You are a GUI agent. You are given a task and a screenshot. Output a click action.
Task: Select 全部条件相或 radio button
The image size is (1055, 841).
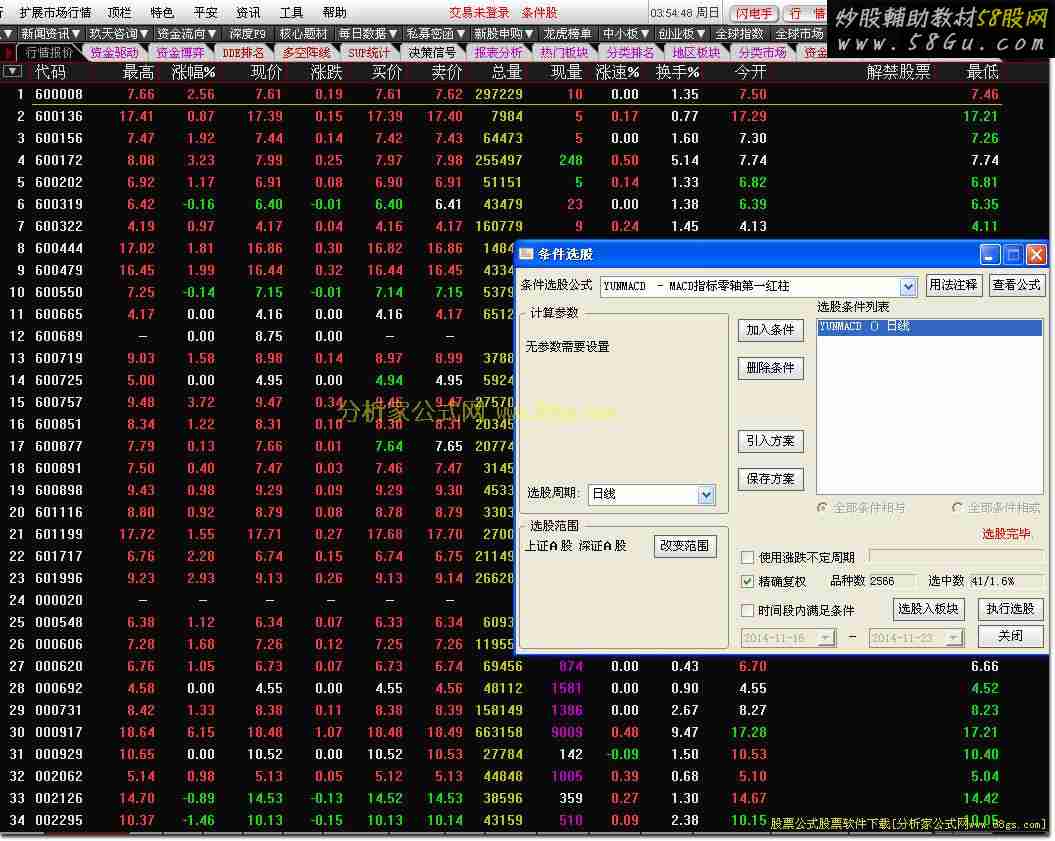tap(956, 507)
